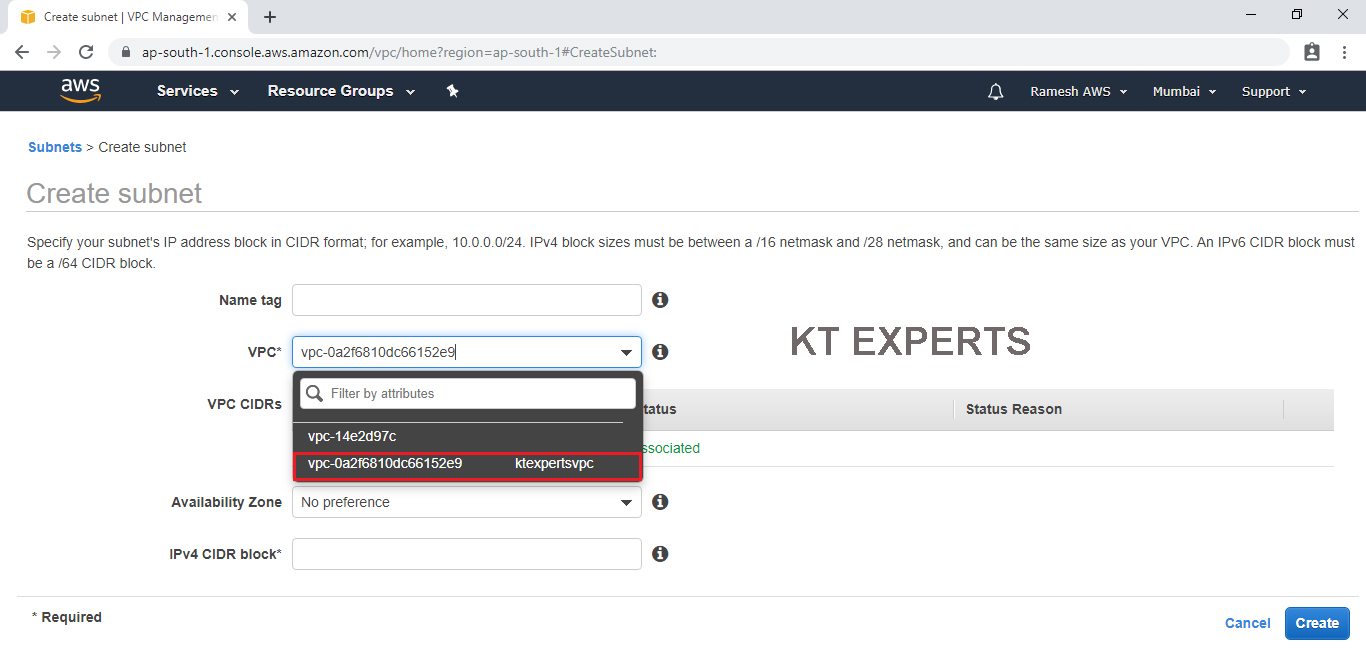Click the Filter by attributes search field

coord(480,394)
